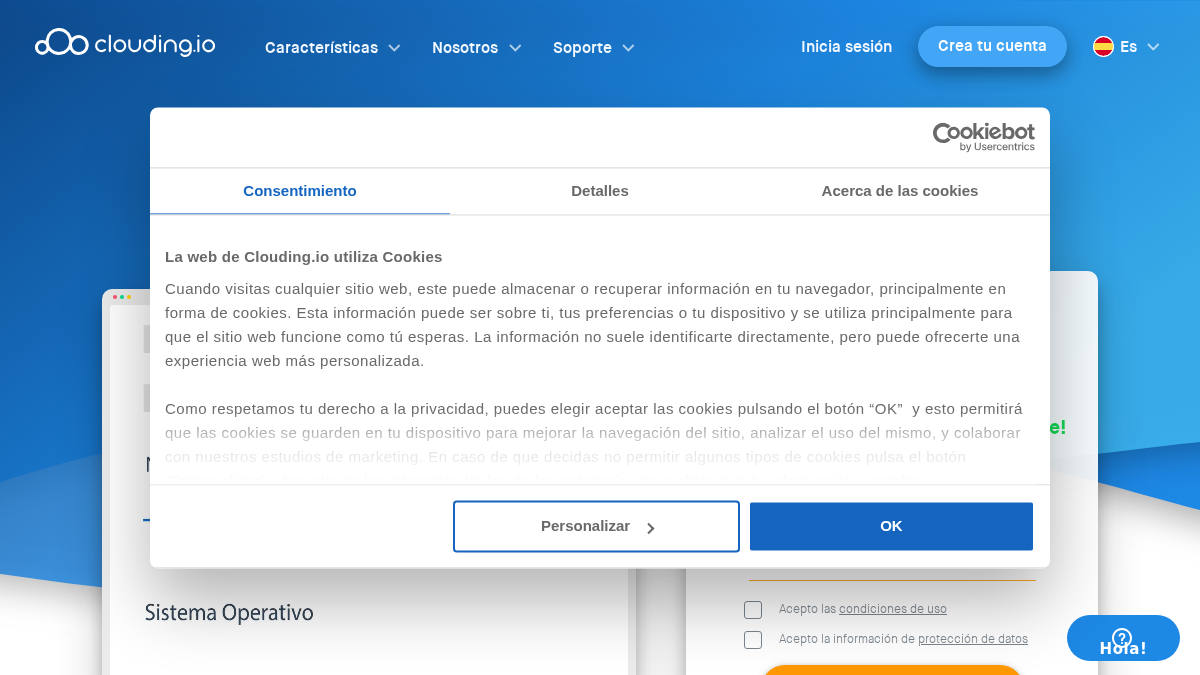Viewport: 1200px width, 675px height.
Task: Click the Personalizar cookies button
Action: coord(596,526)
